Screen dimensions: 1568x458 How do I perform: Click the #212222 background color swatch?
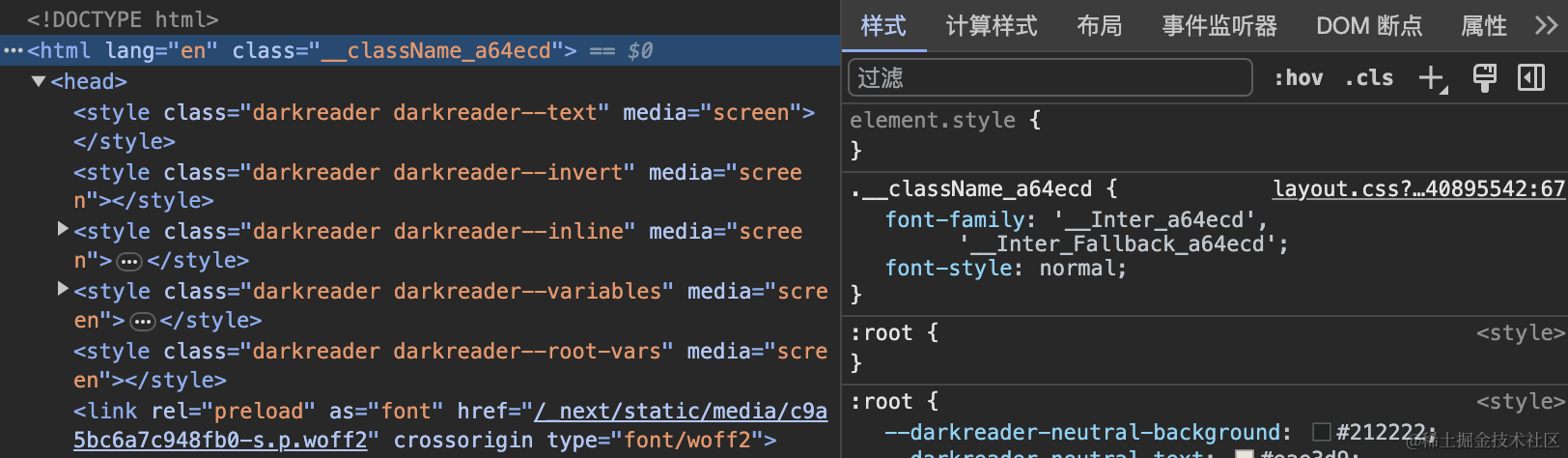point(1322,432)
